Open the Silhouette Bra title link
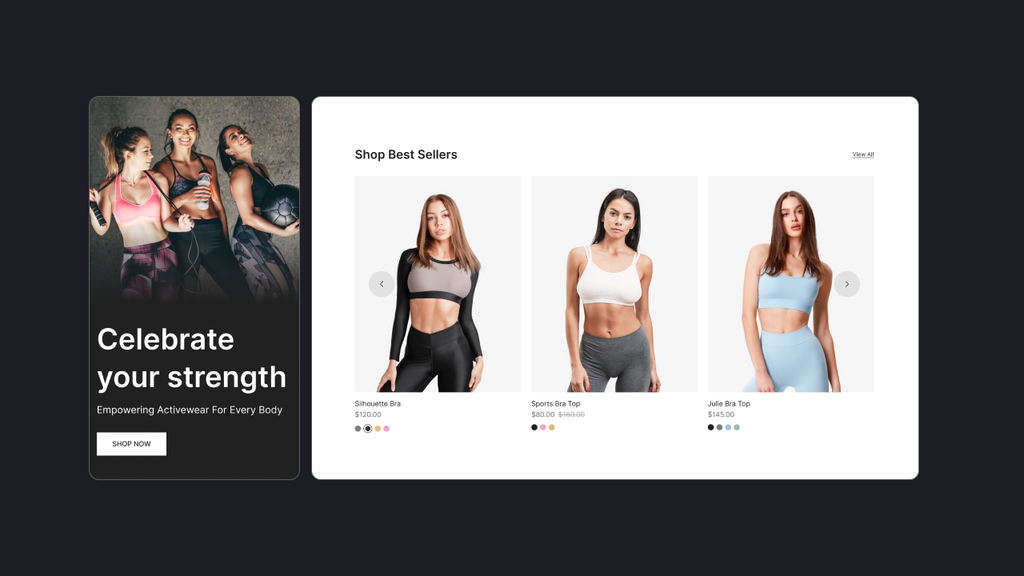This screenshot has height=576, width=1024. coord(377,404)
